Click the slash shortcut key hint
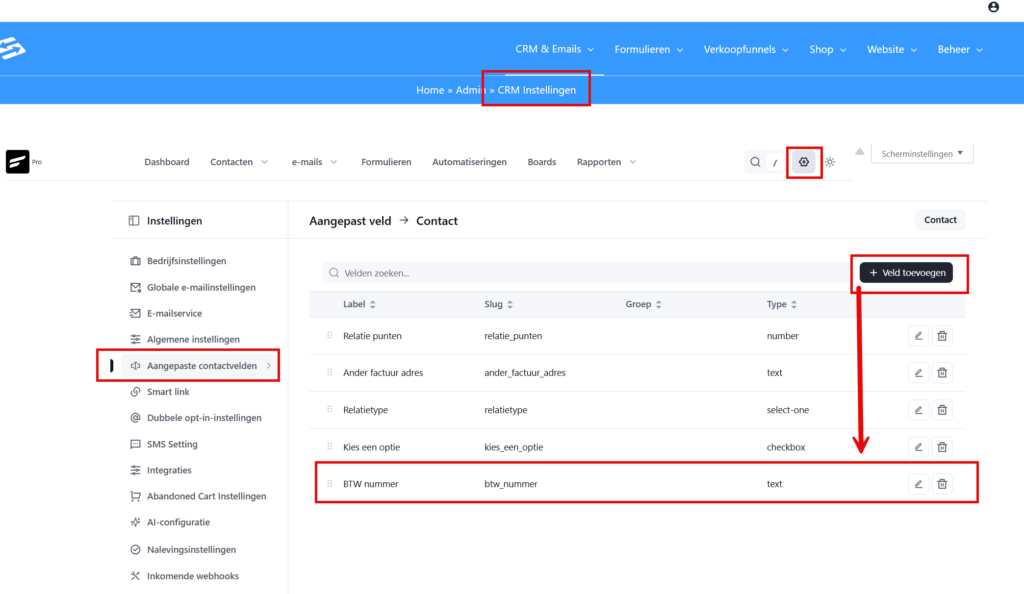The width and height of the screenshot is (1024, 594). coord(775,163)
